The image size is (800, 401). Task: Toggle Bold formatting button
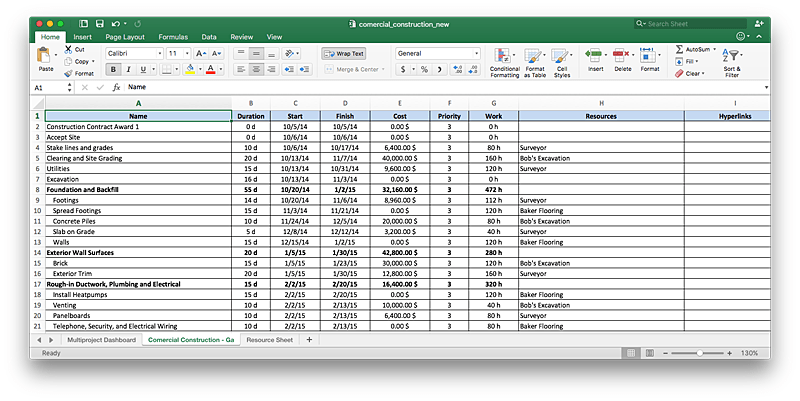(x=113, y=69)
